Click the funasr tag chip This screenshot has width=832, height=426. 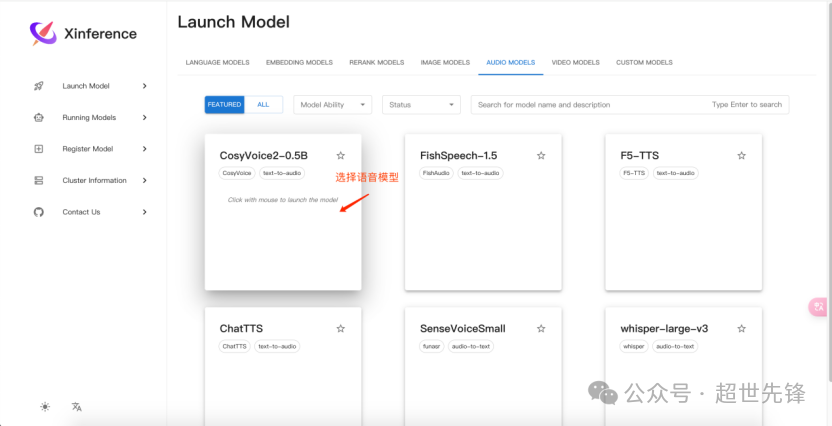(431, 346)
